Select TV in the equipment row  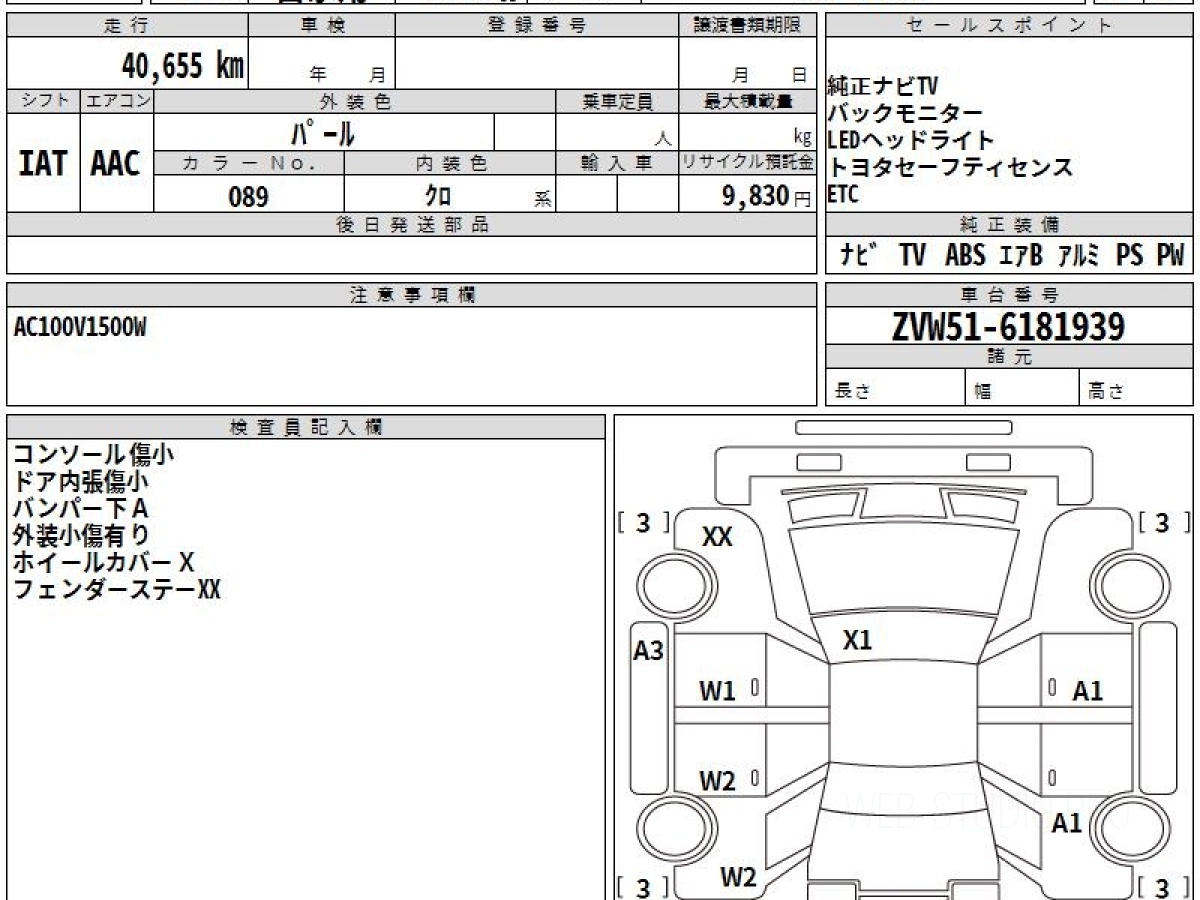tap(912, 255)
